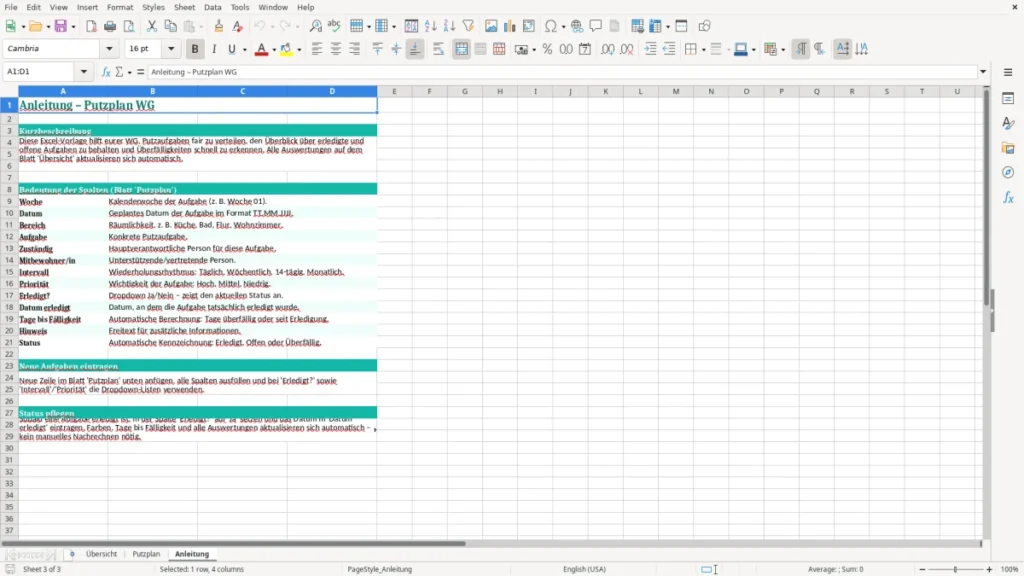Cut selection with scissors icon
Image resolution: width=1024 pixels, height=576 pixels.
point(152,26)
